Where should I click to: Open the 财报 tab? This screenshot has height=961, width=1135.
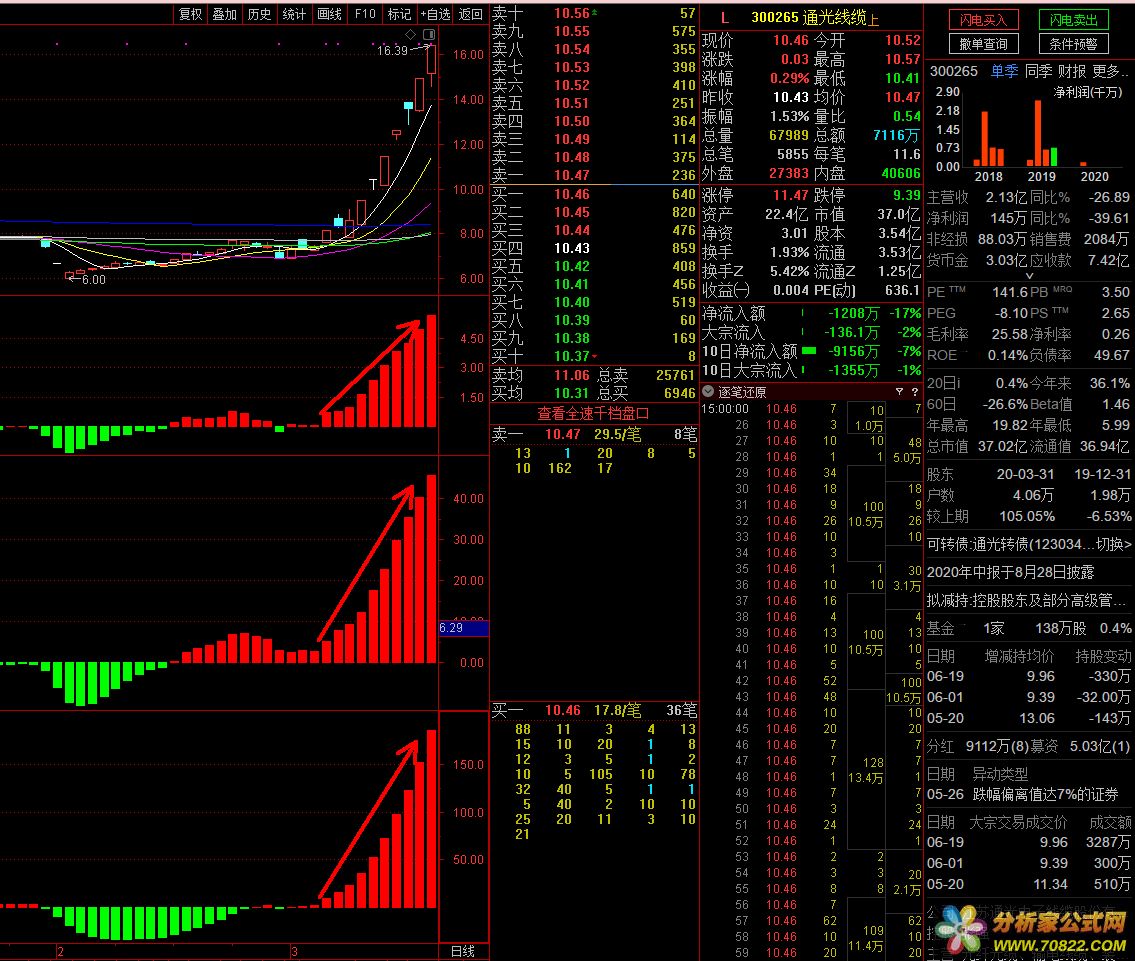pyautogui.click(x=1072, y=71)
